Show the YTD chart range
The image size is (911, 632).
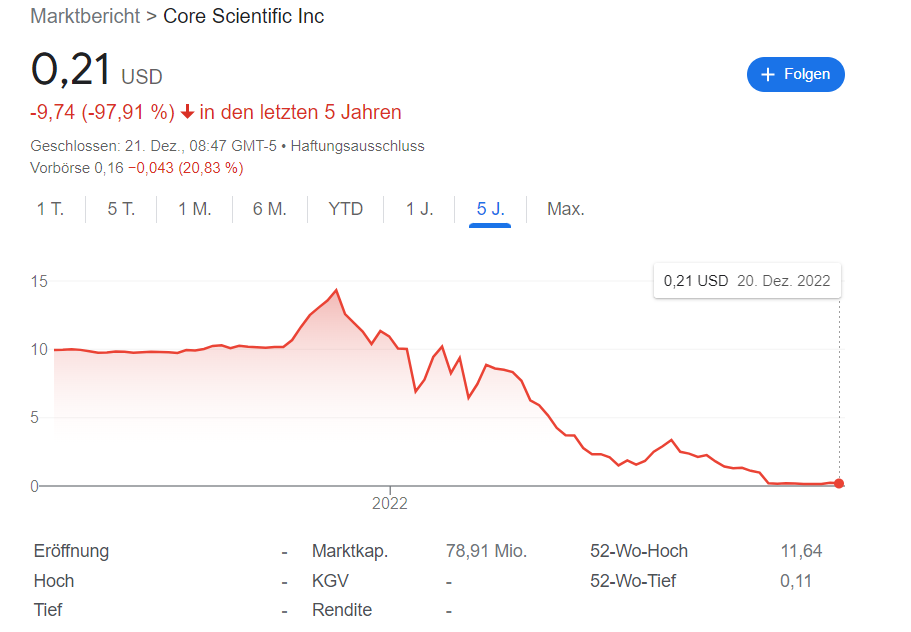click(346, 209)
